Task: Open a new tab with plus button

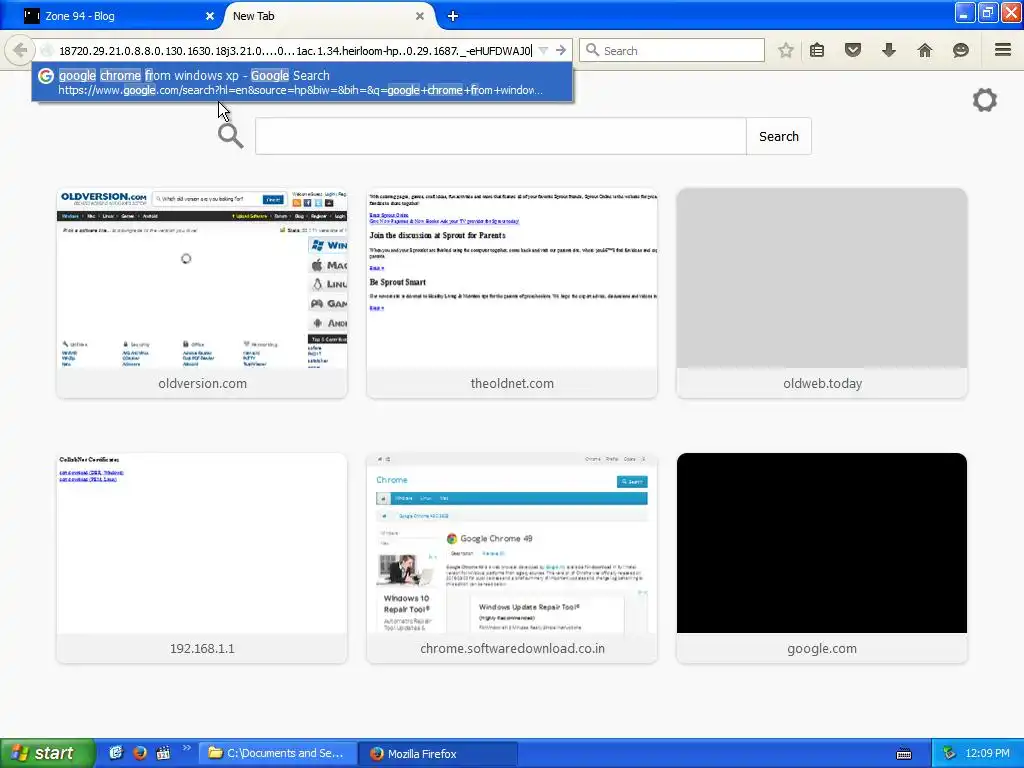Action: tap(453, 16)
